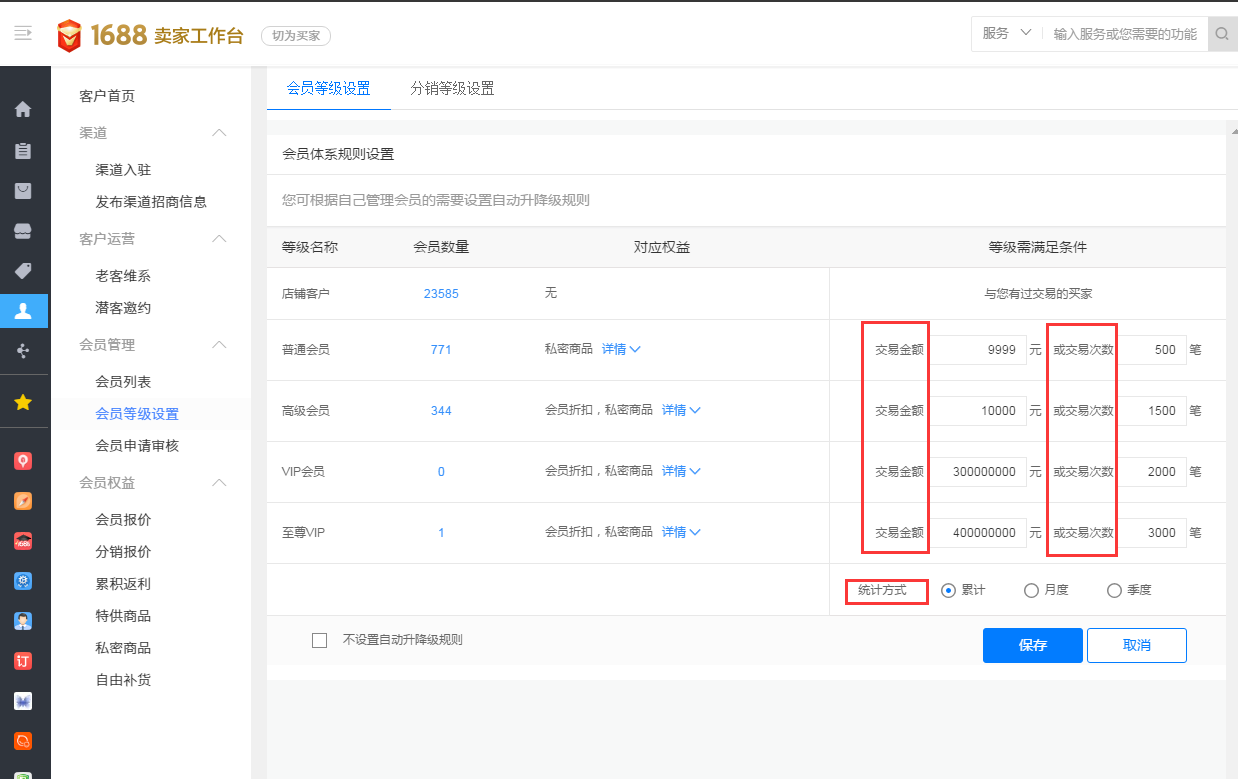The image size is (1238, 779).
Task: Click the search magnifier icon at top right
Action: pyautogui.click(x=1222, y=34)
